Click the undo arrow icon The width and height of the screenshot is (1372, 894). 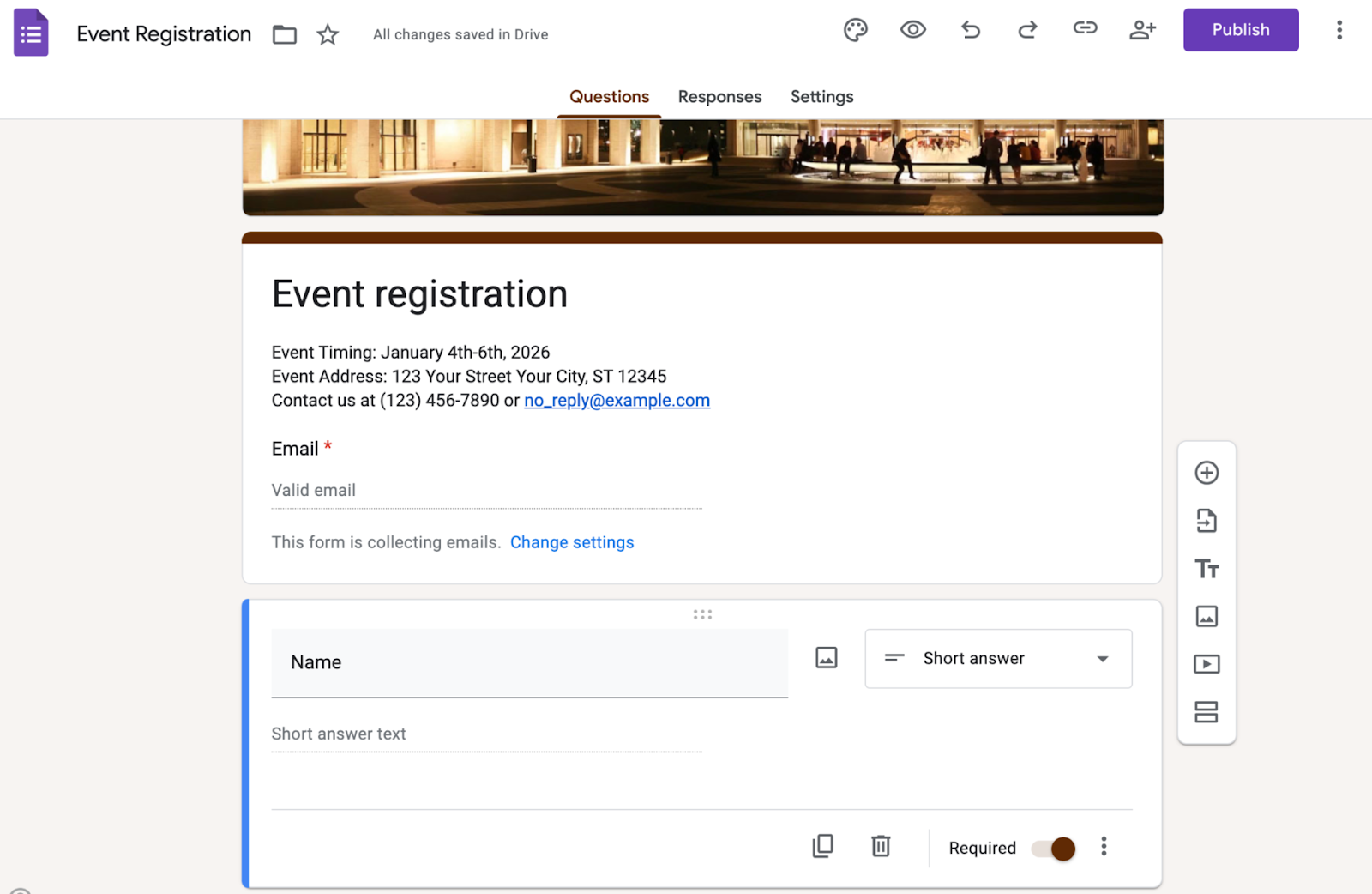click(971, 31)
